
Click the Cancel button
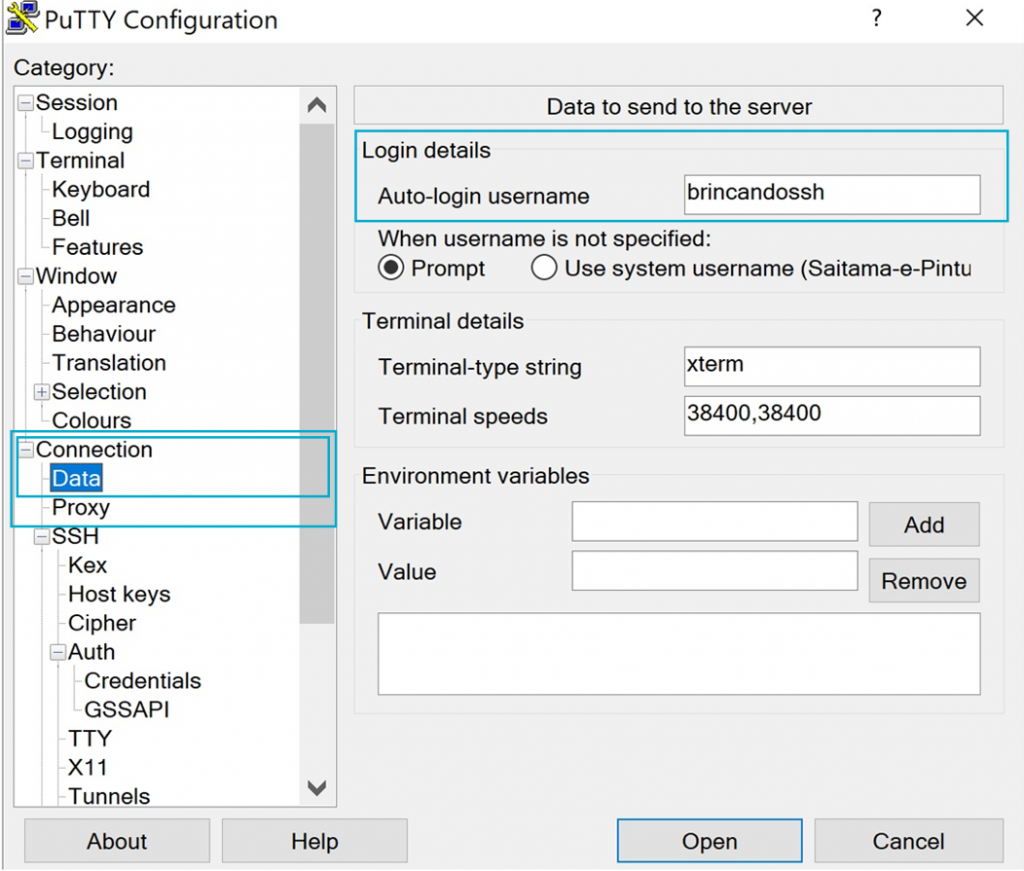[x=908, y=841]
